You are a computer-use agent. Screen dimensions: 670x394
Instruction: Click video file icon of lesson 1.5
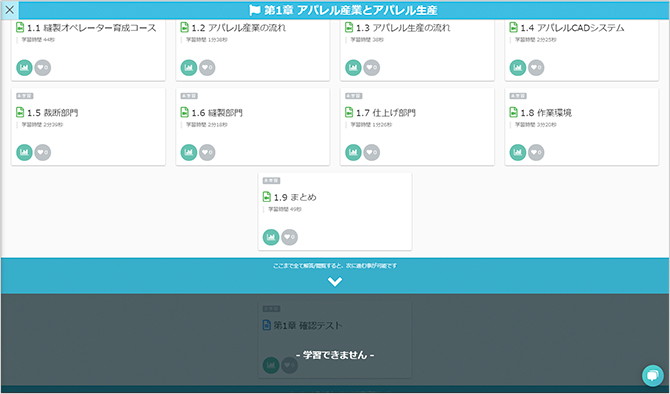[x=20, y=112]
